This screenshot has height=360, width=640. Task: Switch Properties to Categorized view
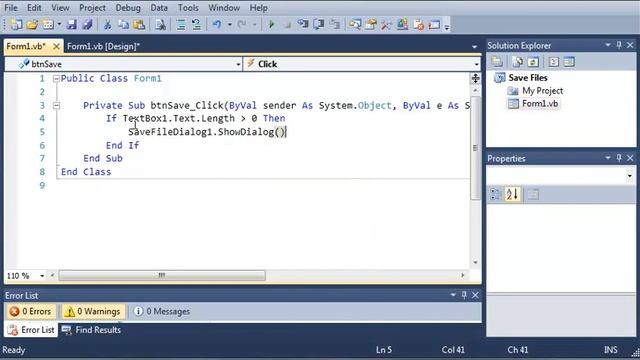click(x=496, y=194)
